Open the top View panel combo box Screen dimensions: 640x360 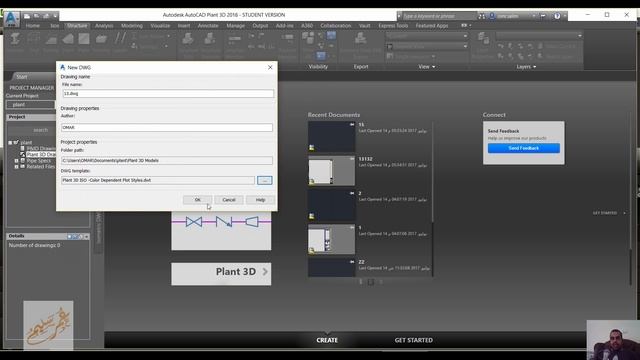point(427,36)
